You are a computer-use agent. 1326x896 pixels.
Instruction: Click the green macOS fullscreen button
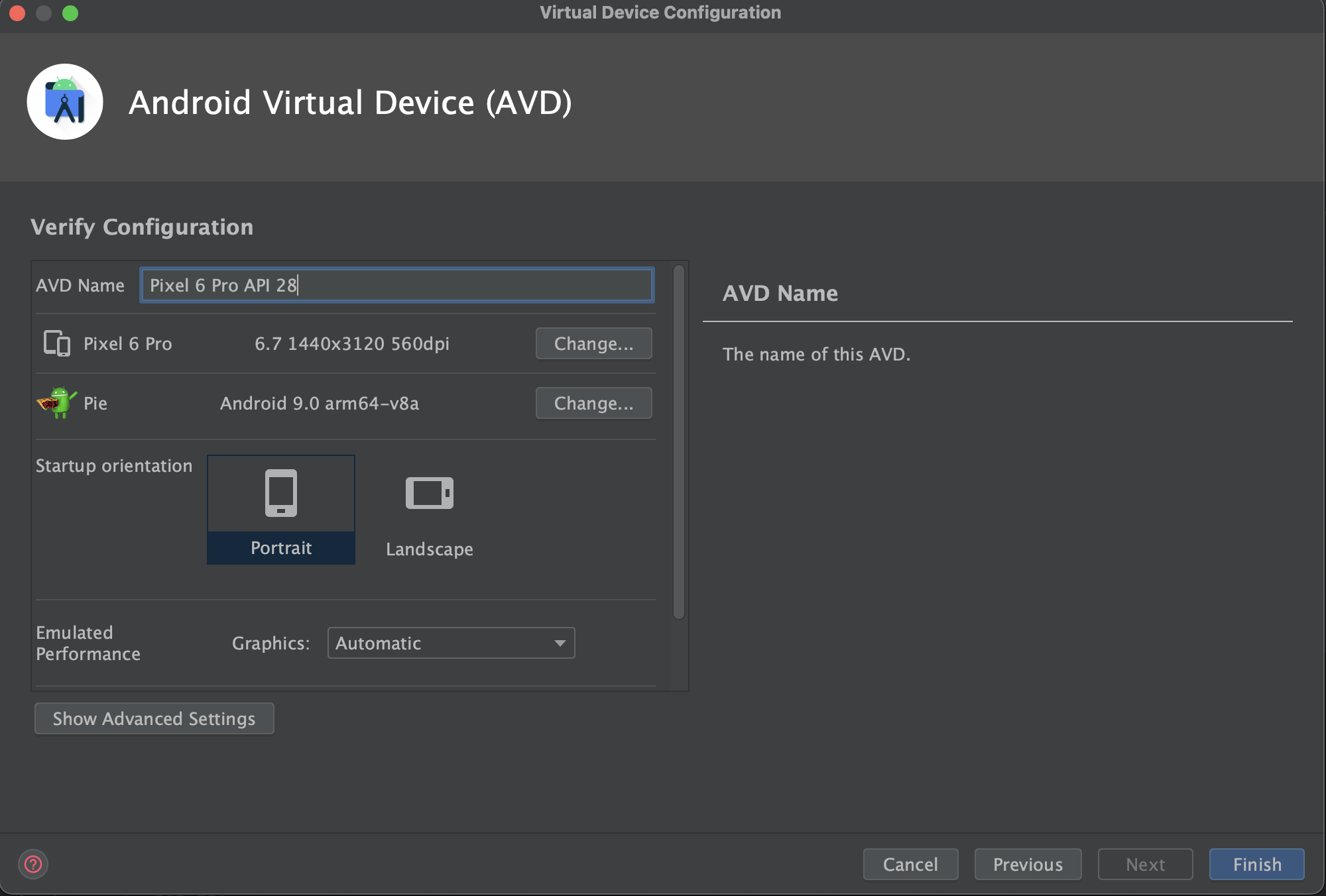pos(70,13)
